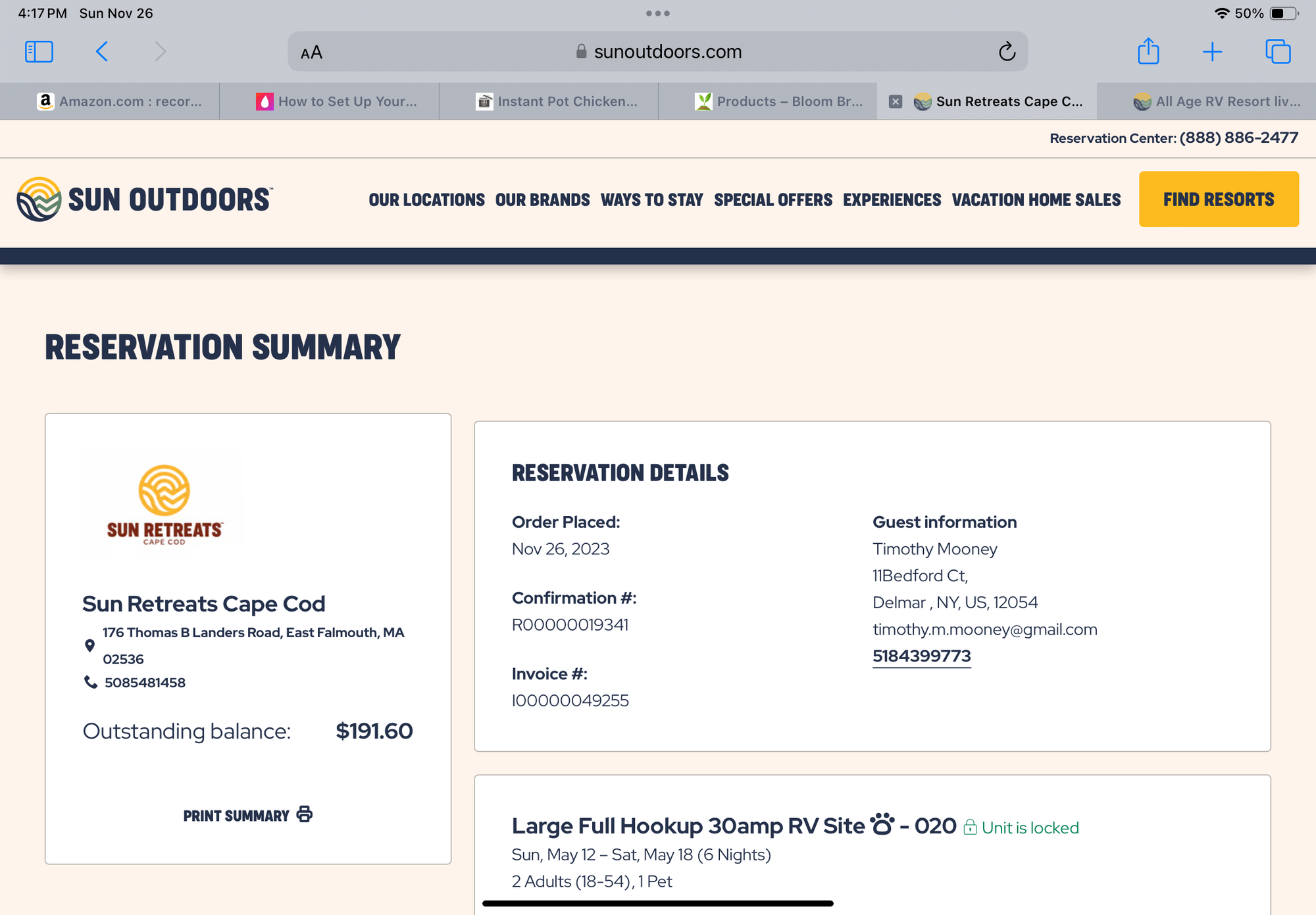Tap the AA reader settings icon

point(311,52)
